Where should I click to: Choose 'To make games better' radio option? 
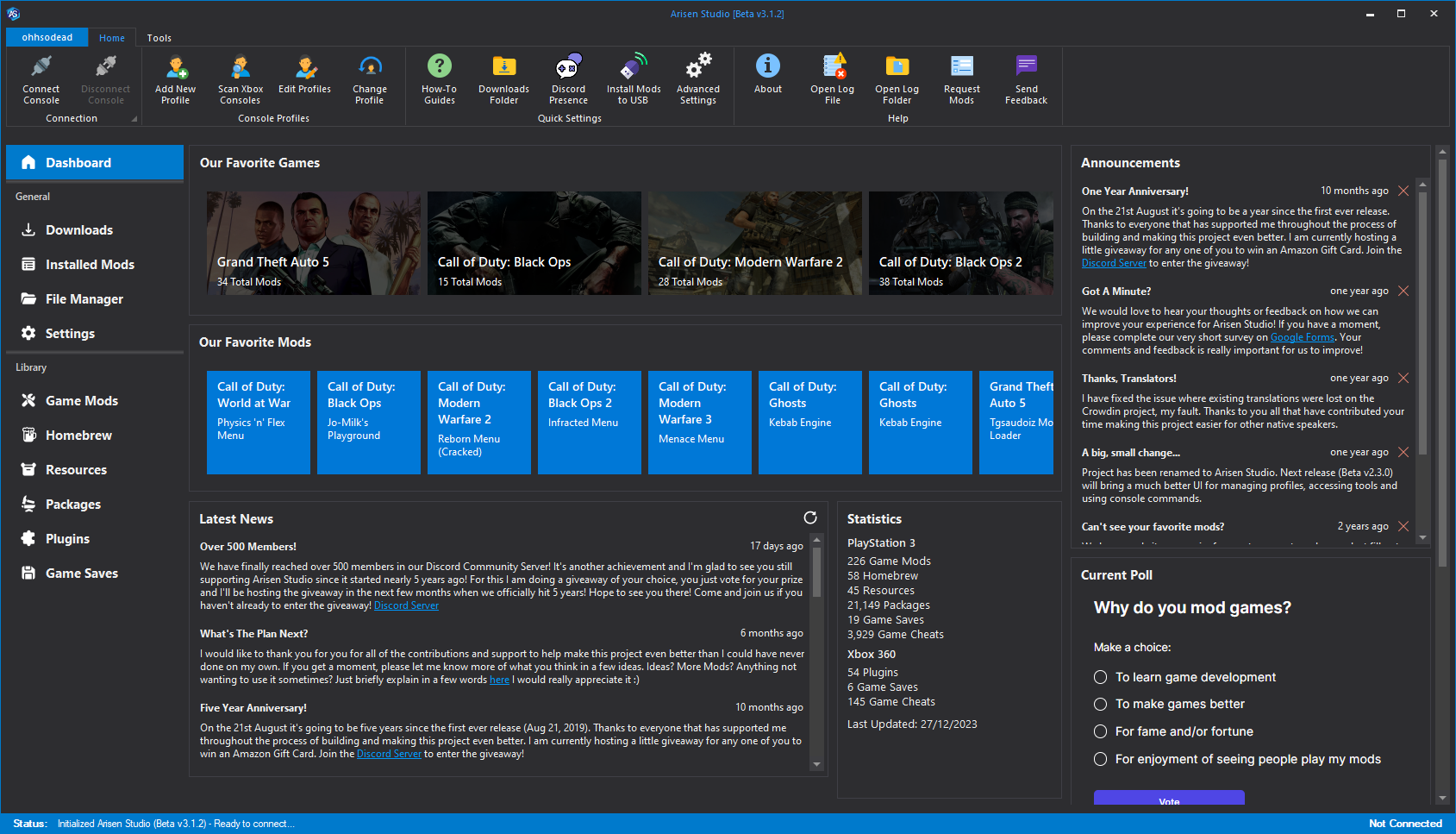(1101, 705)
